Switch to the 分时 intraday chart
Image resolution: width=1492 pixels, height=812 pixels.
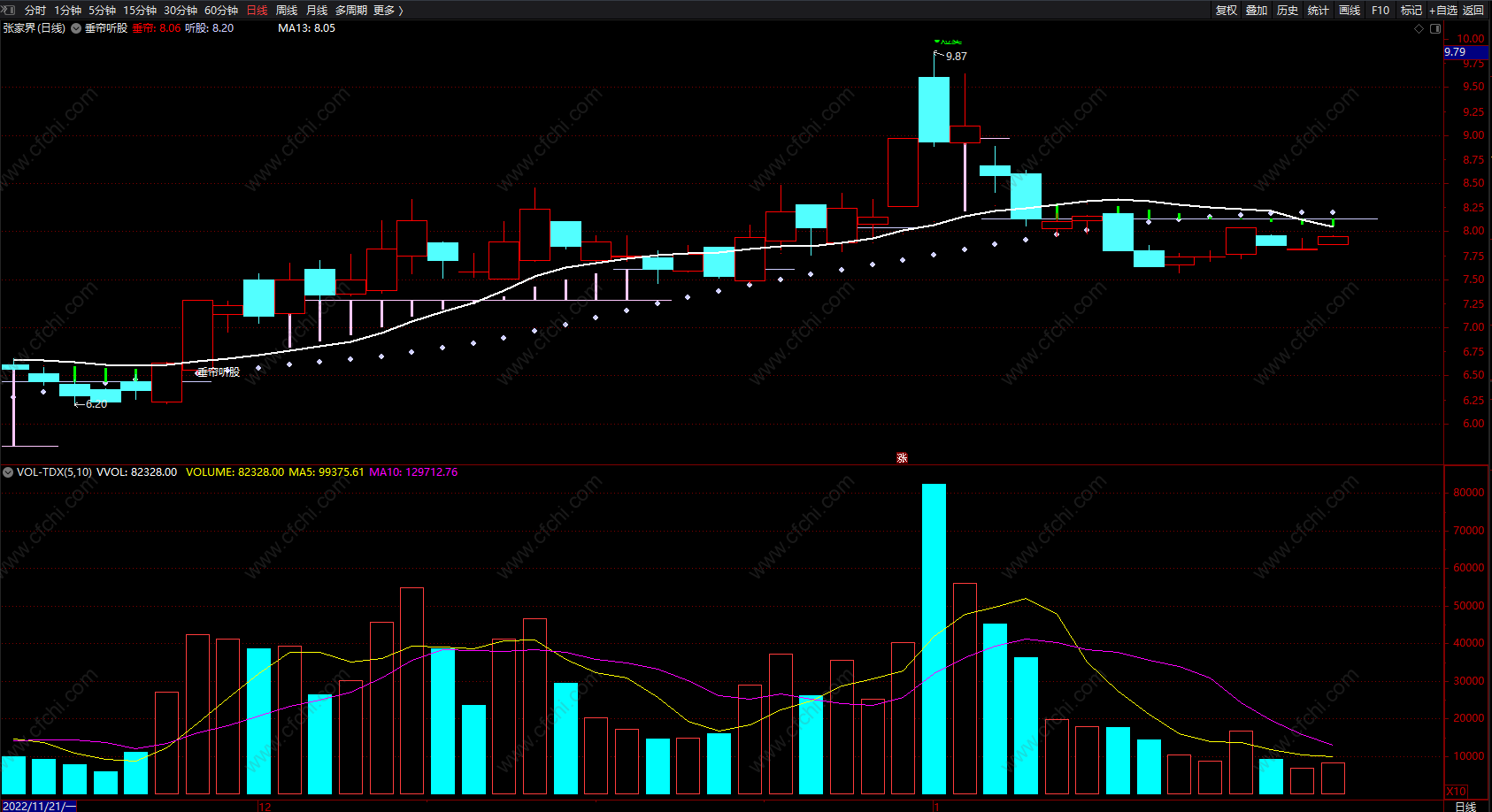tap(35, 11)
